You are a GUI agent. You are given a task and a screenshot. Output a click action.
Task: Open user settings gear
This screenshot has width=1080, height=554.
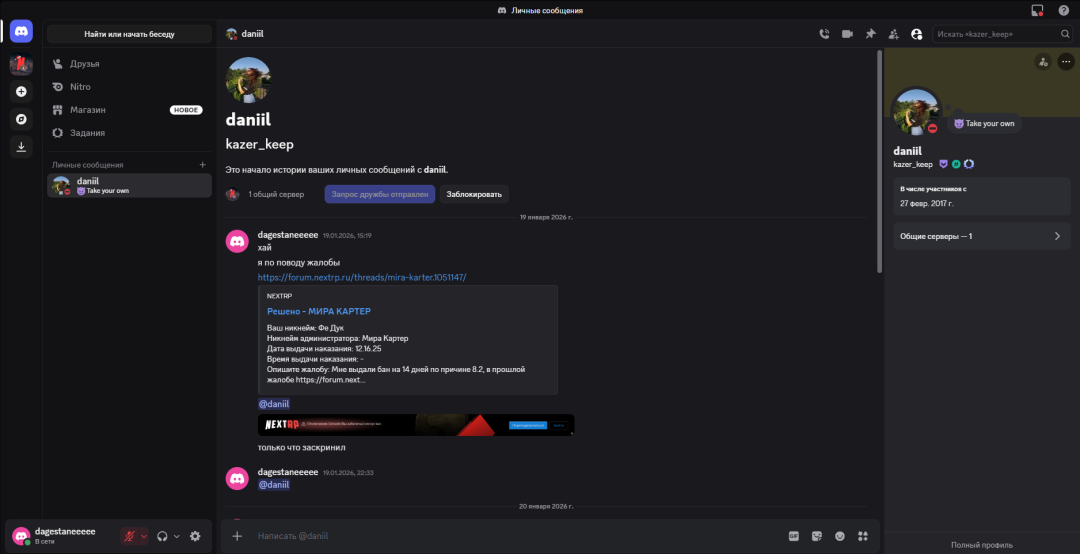[x=195, y=536]
